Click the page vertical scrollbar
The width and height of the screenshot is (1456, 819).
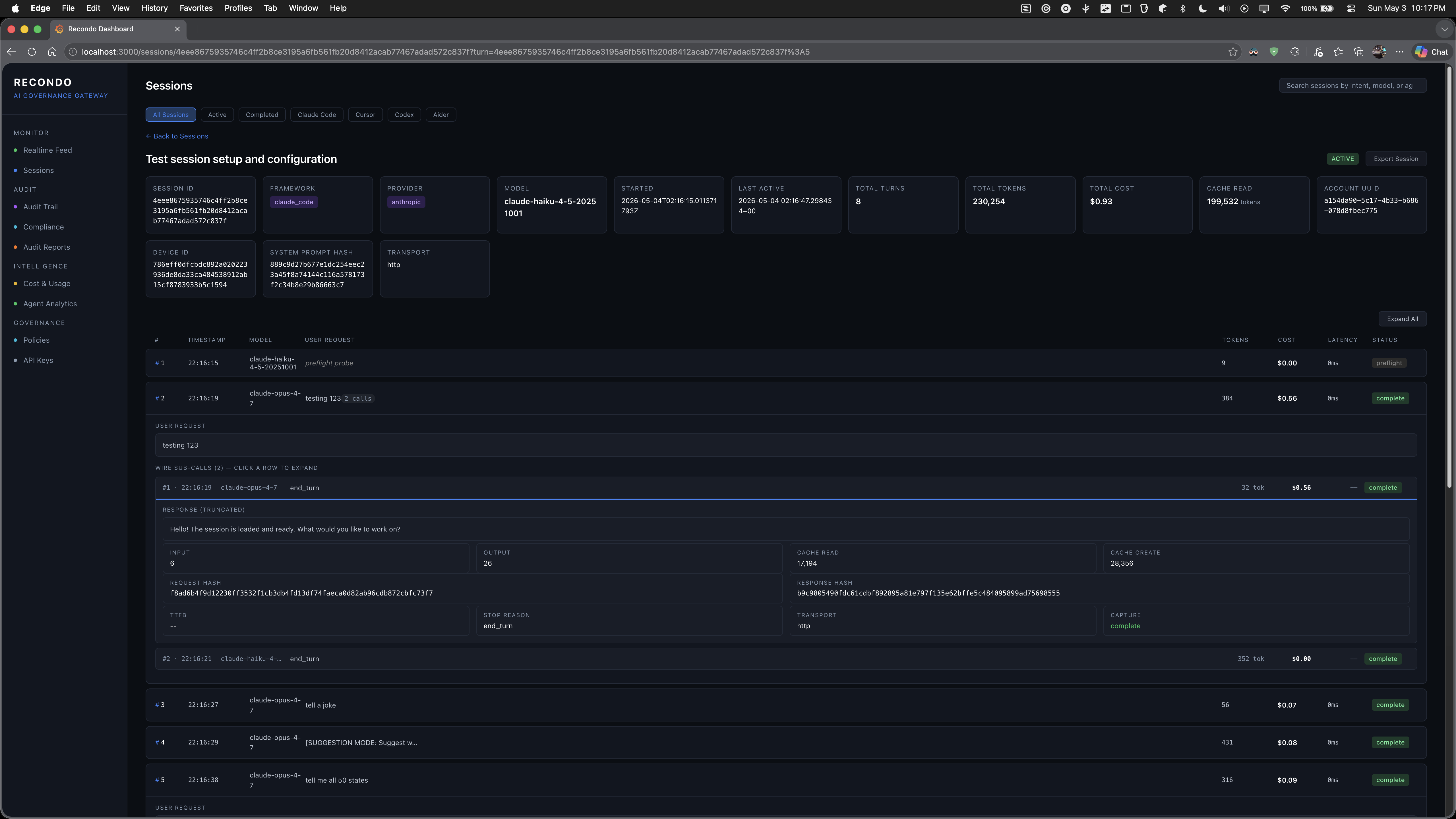tap(1449, 277)
